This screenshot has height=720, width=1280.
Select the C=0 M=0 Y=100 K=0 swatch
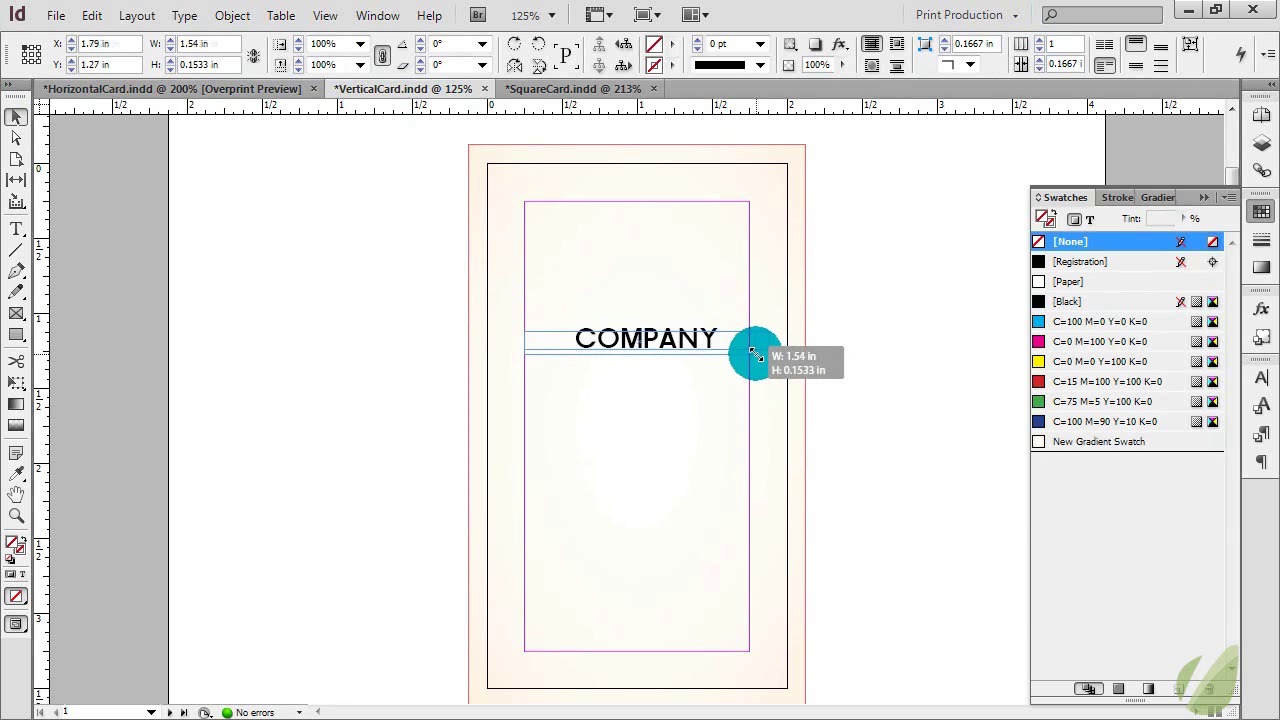click(1127, 362)
